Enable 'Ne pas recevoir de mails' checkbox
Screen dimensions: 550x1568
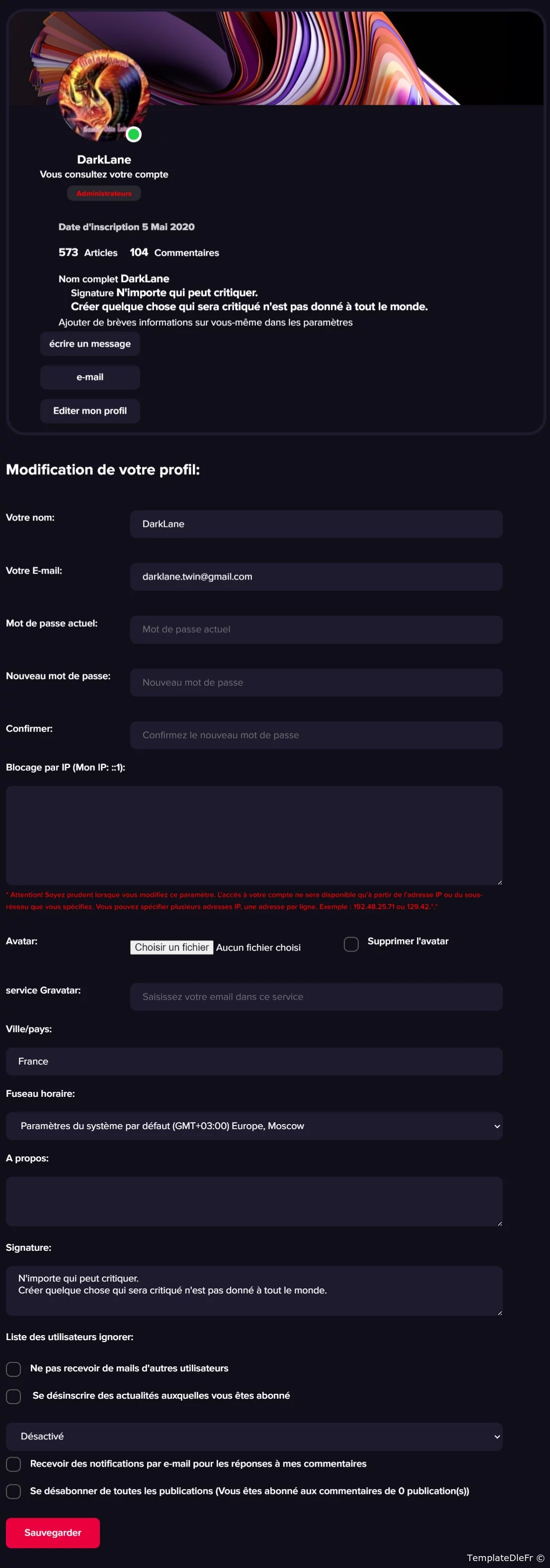[13, 1369]
